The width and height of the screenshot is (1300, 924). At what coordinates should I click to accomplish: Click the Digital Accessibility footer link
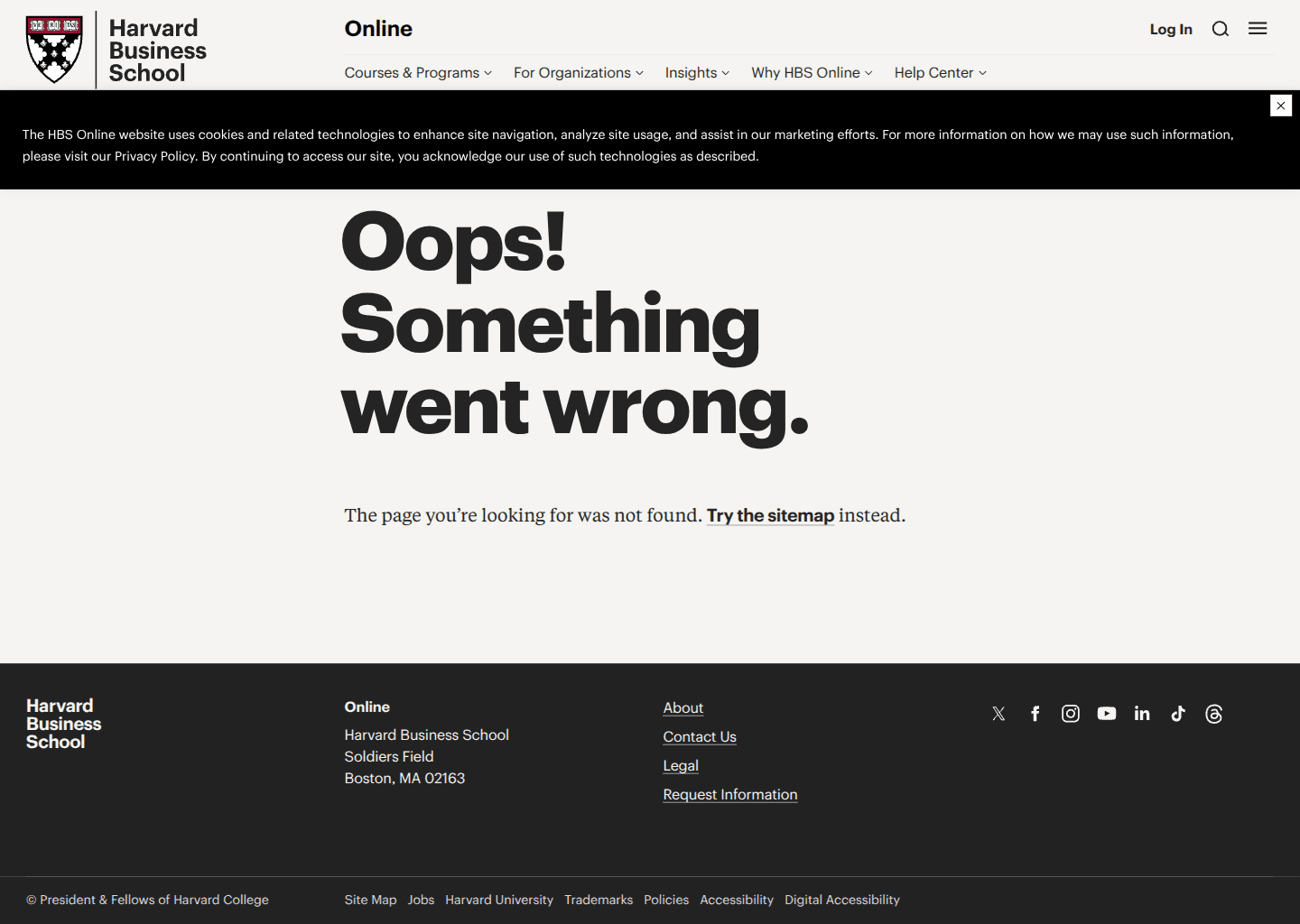click(842, 900)
